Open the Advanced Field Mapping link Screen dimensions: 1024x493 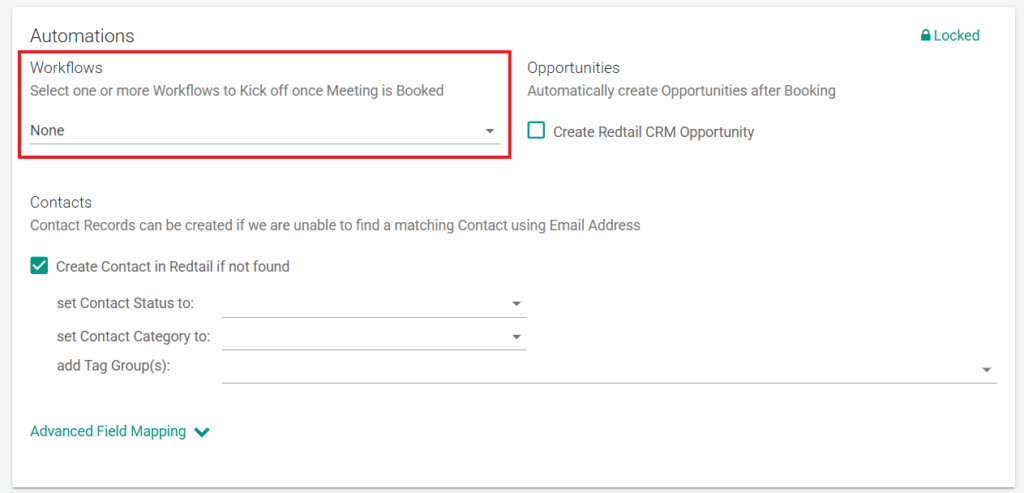(x=108, y=432)
